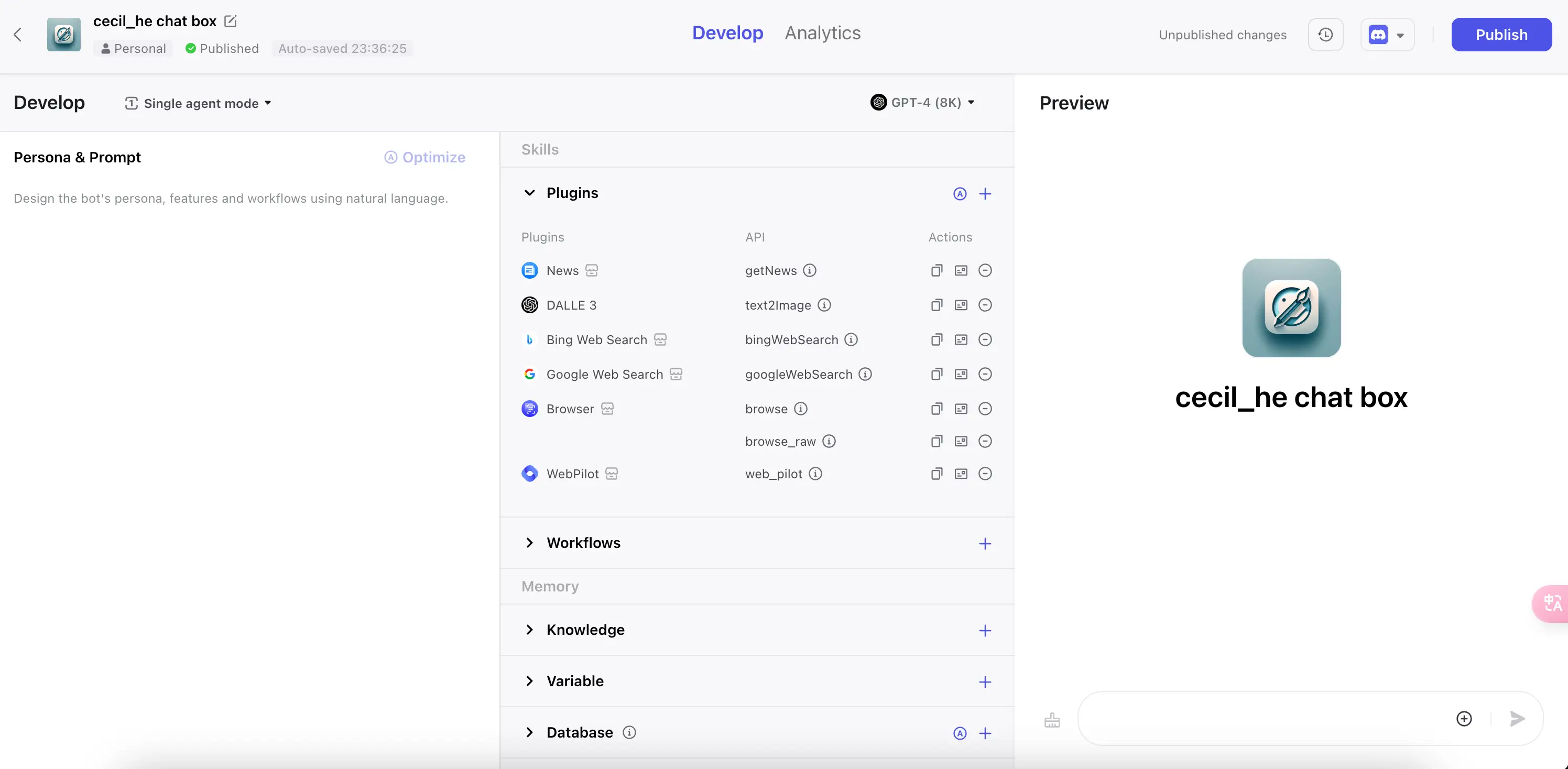Click the back arrow at top left
The image size is (1568, 769).
point(18,35)
